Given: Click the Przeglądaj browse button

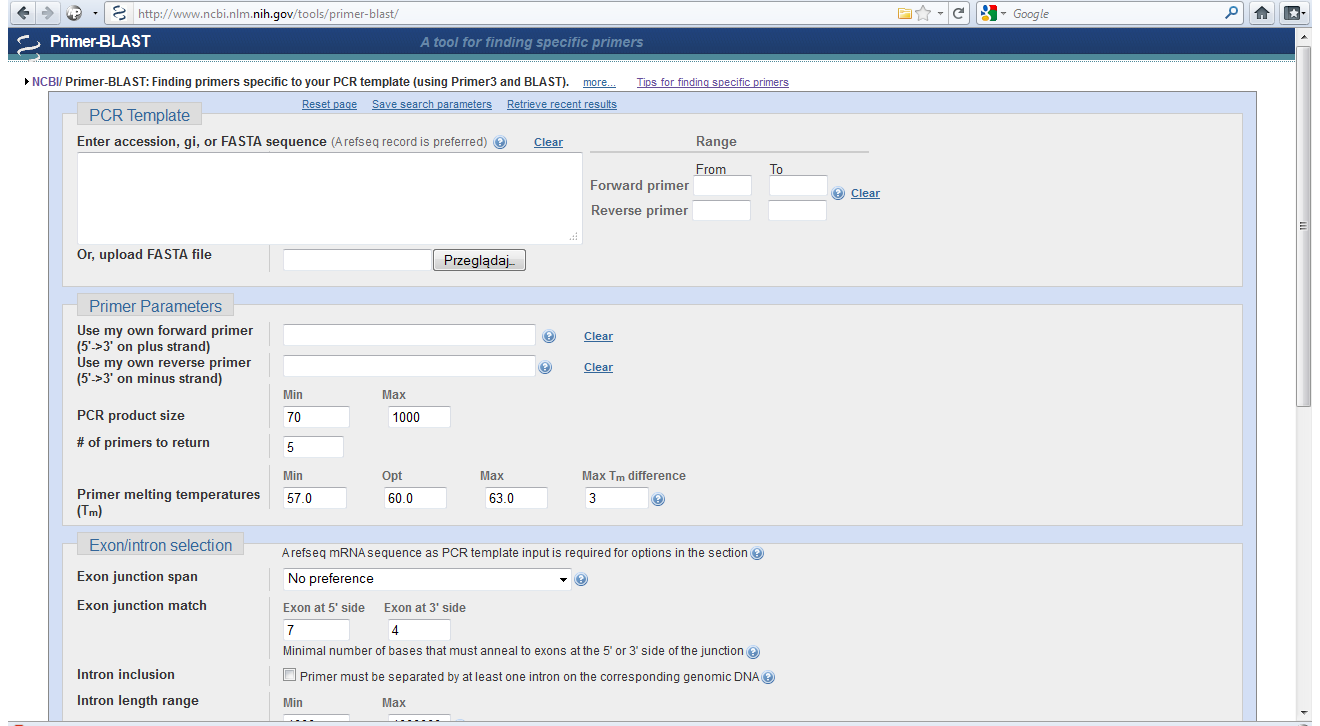Looking at the screenshot, I should point(479,260).
